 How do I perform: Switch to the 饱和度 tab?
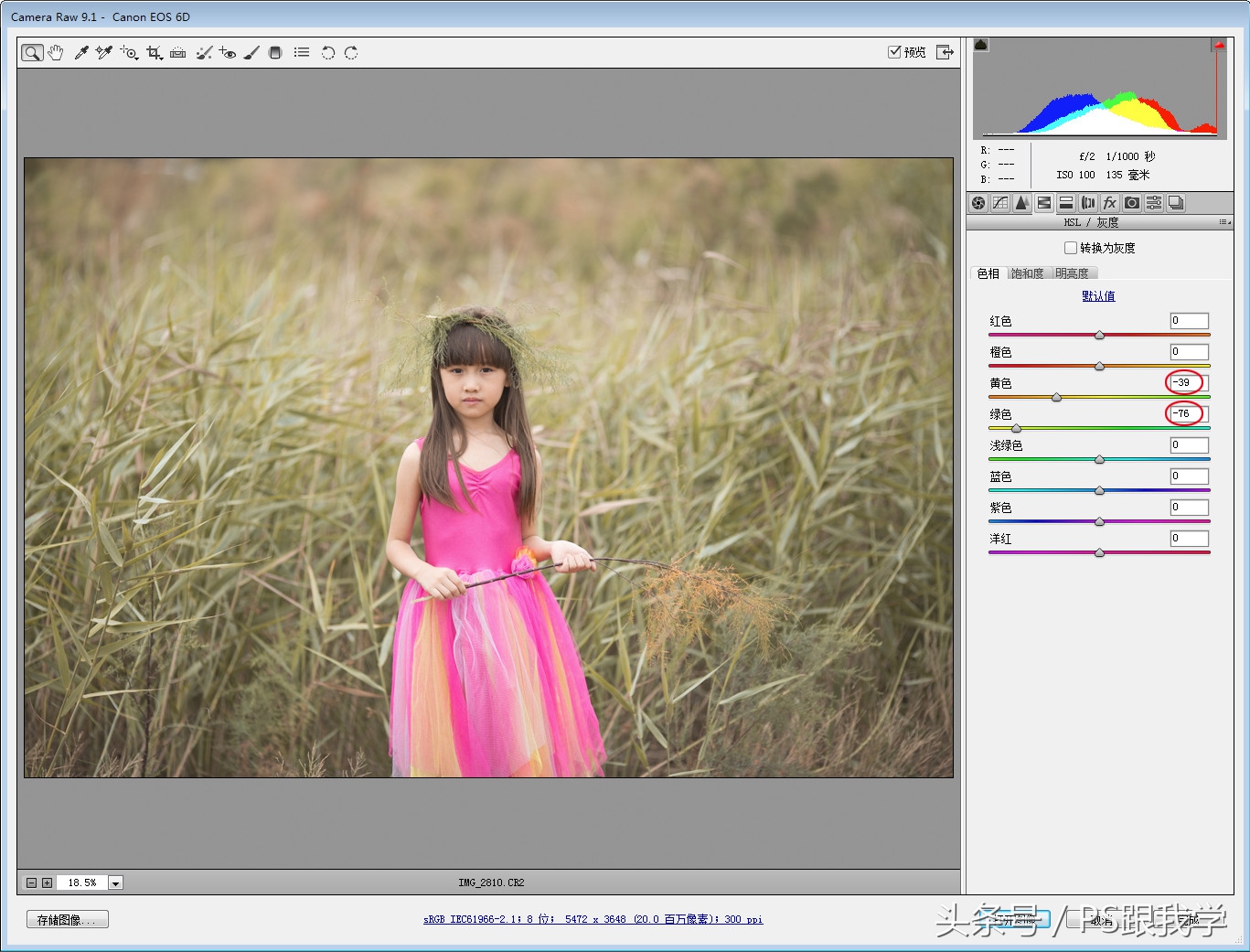click(x=1027, y=273)
